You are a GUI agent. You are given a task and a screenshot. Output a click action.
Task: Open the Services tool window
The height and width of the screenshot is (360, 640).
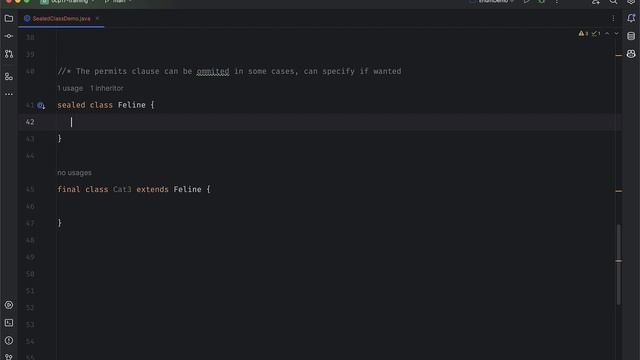coord(9,305)
